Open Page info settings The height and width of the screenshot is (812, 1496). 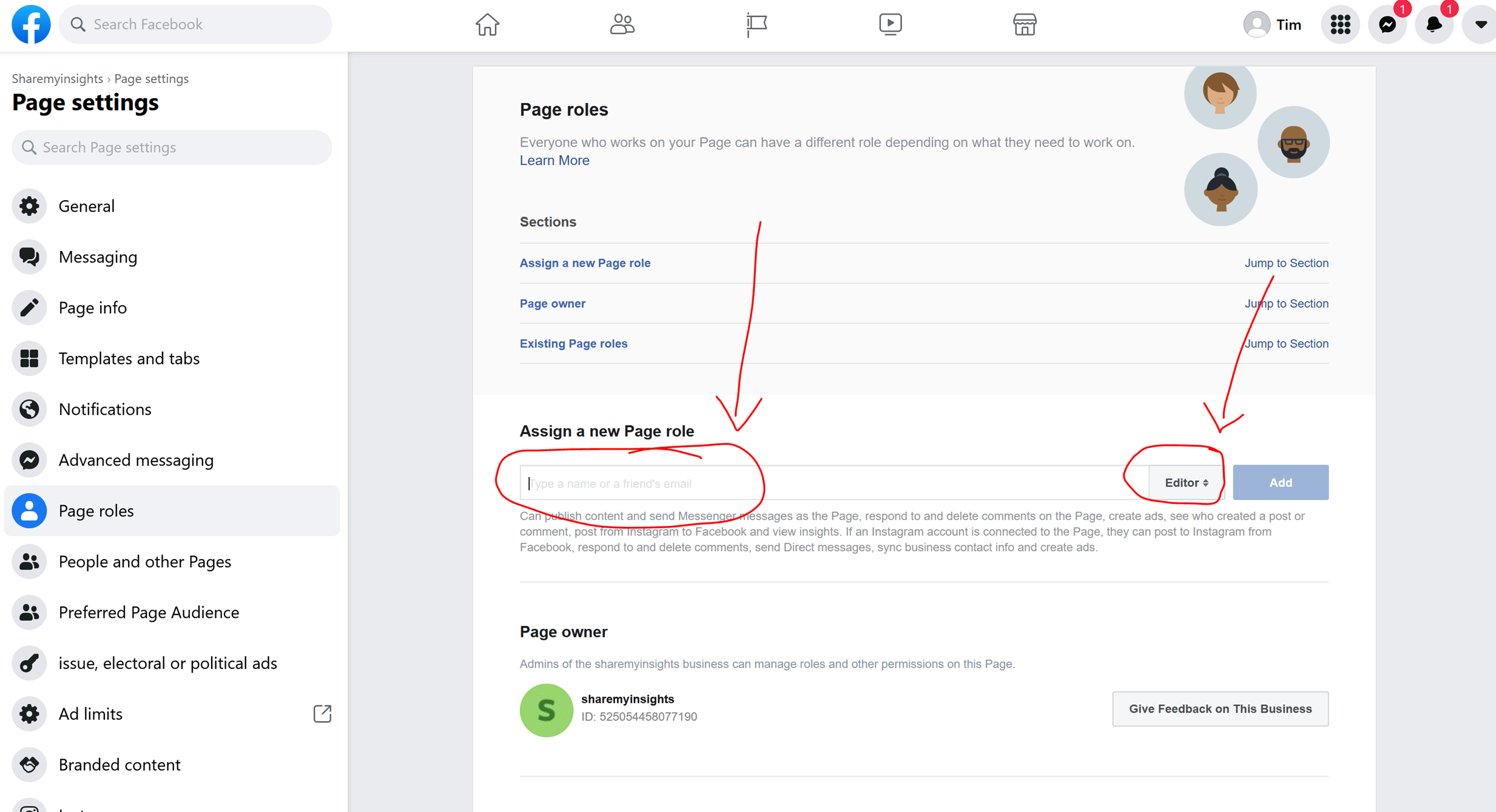[x=172, y=307]
